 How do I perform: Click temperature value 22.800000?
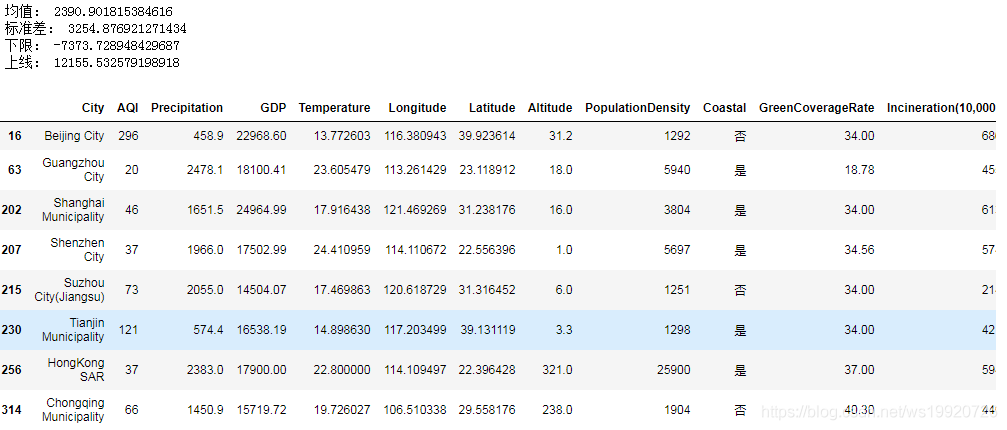(x=341, y=370)
